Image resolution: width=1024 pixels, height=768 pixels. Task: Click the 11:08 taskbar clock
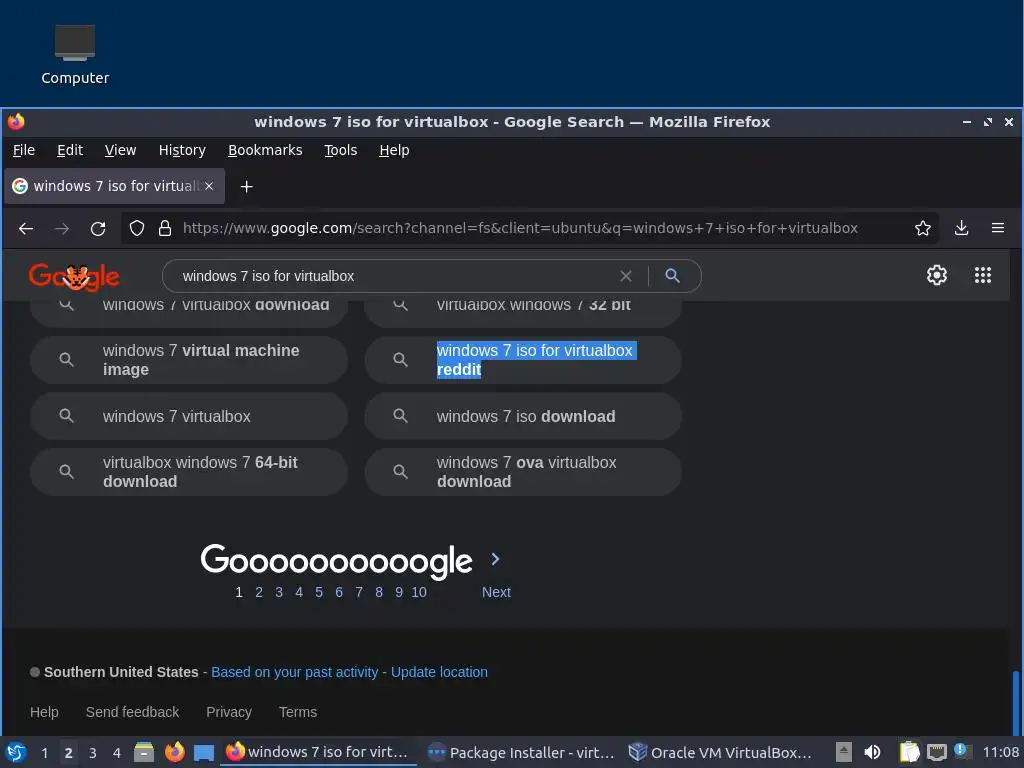(1000, 752)
